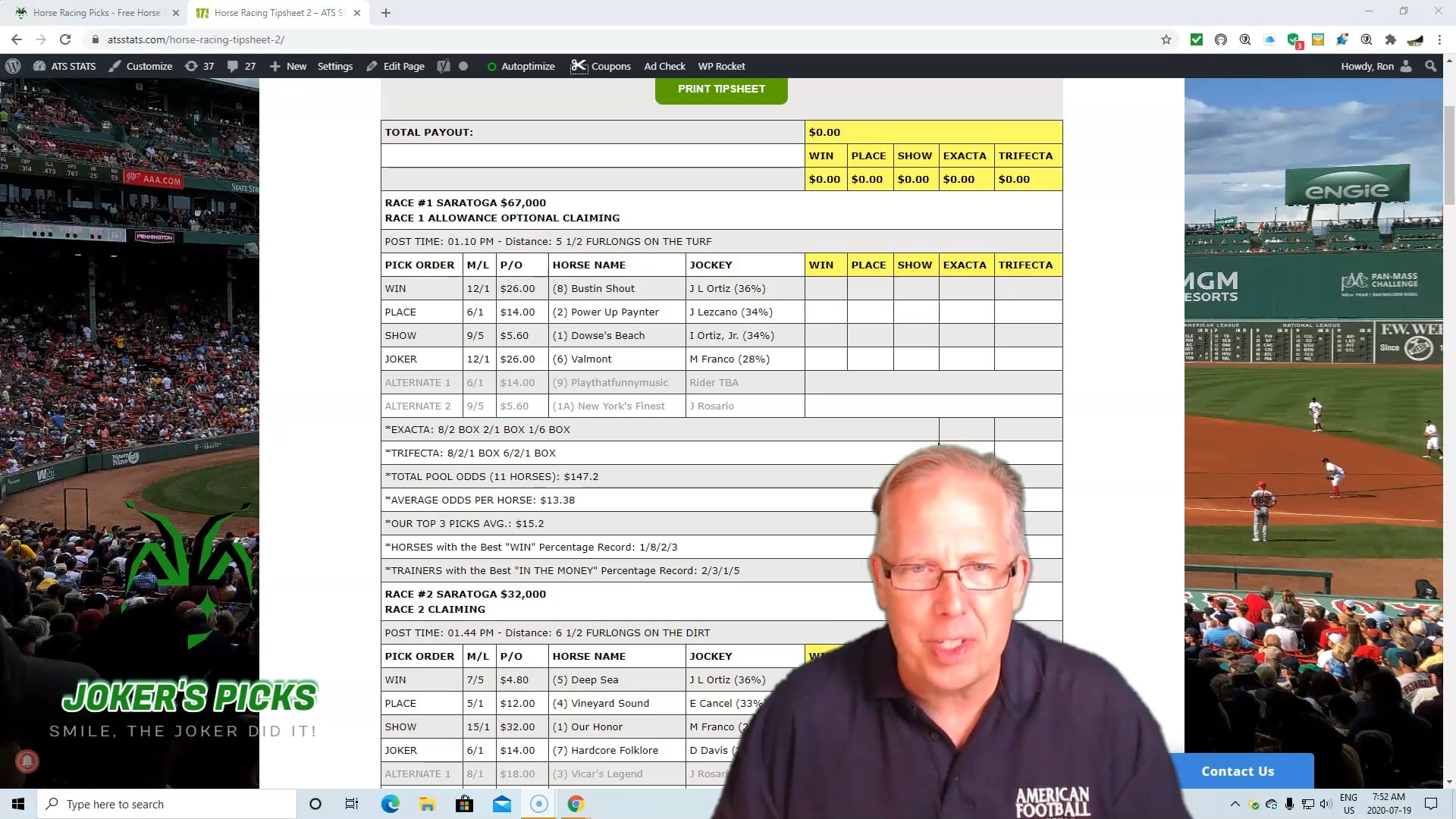Click horse name (8) Bustin Shout

[x=594, y=288]
